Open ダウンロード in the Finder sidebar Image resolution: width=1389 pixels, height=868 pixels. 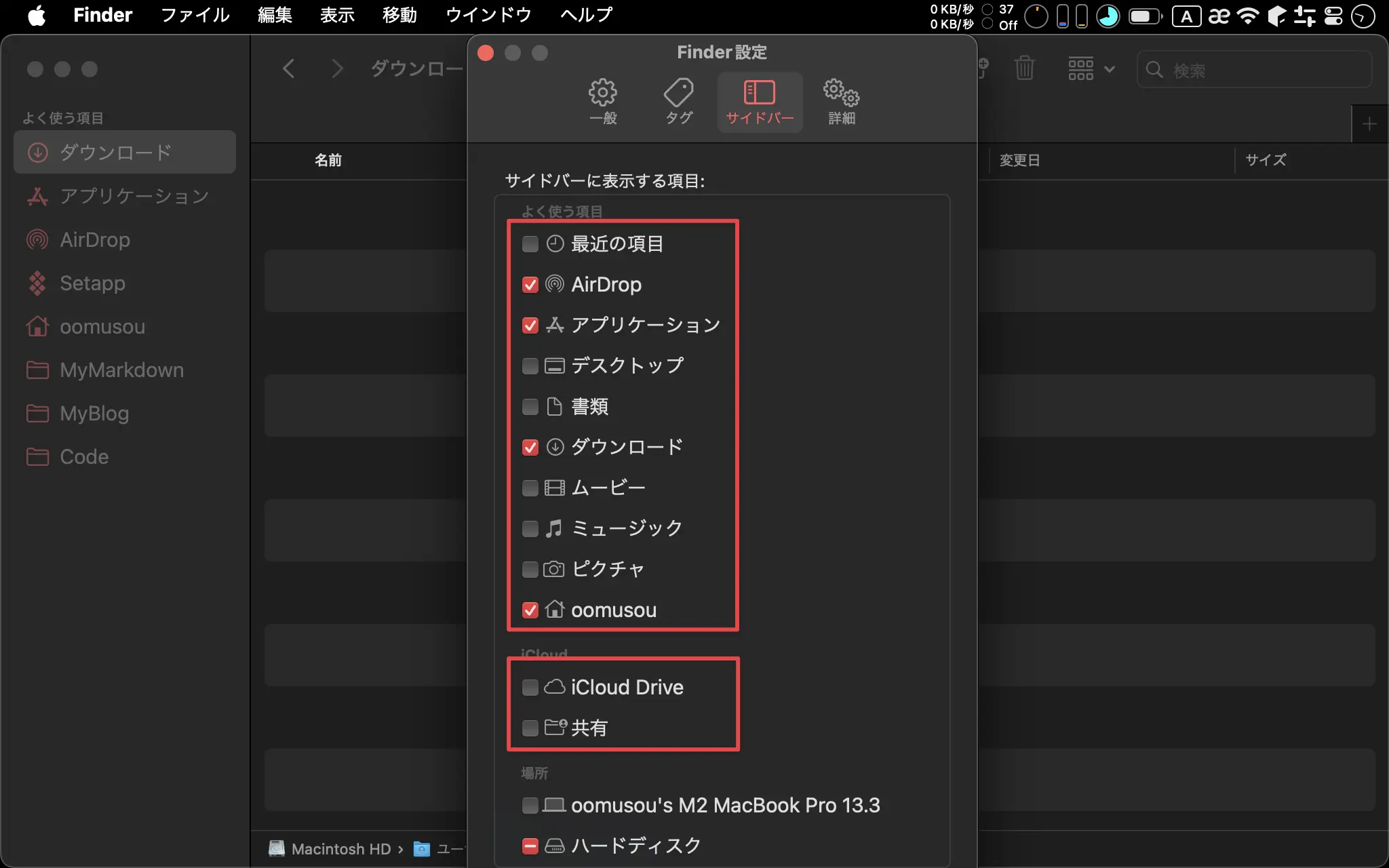pos(125,153)
